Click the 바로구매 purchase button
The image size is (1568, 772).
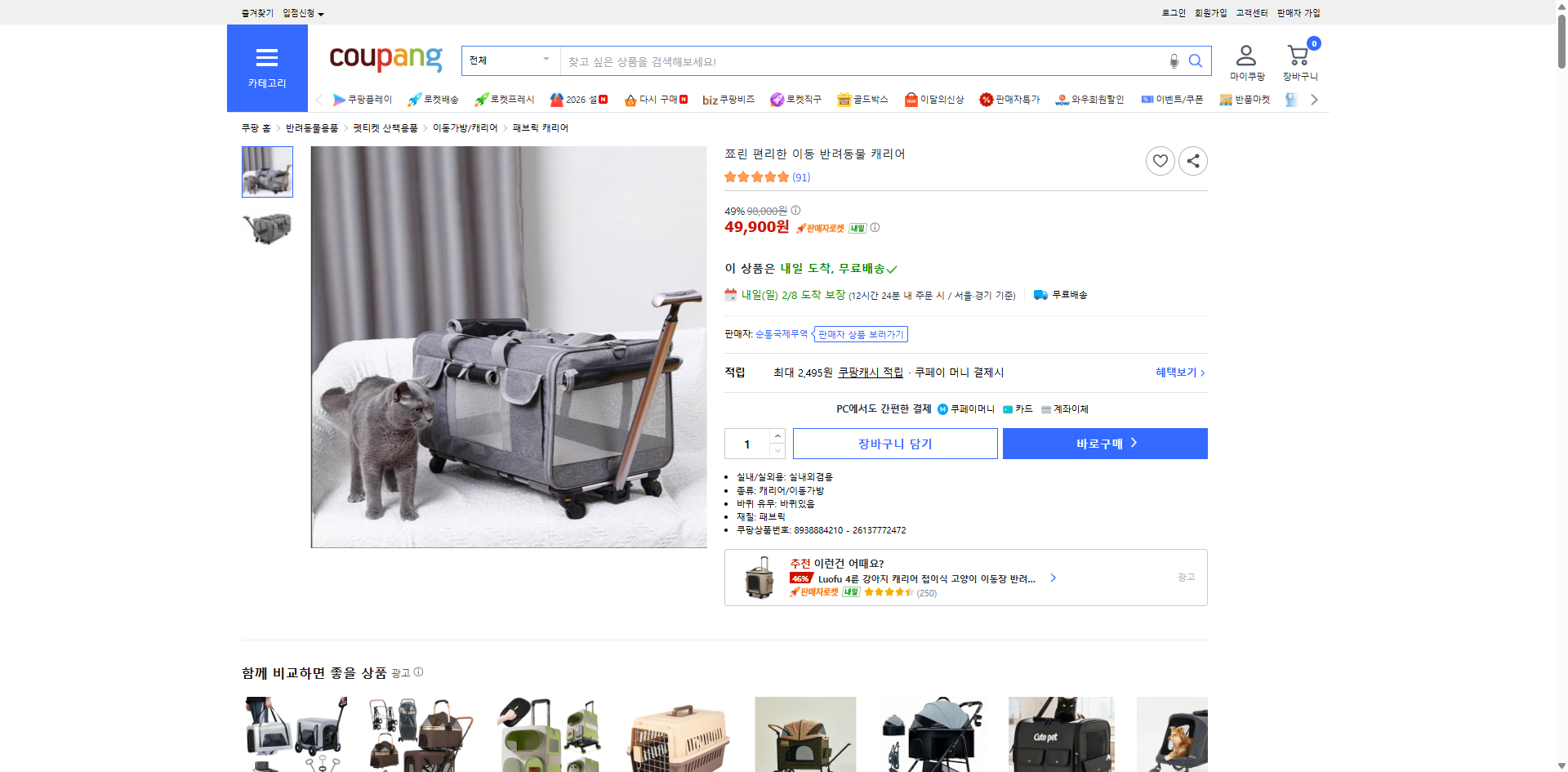click(x=1104, y=443)
